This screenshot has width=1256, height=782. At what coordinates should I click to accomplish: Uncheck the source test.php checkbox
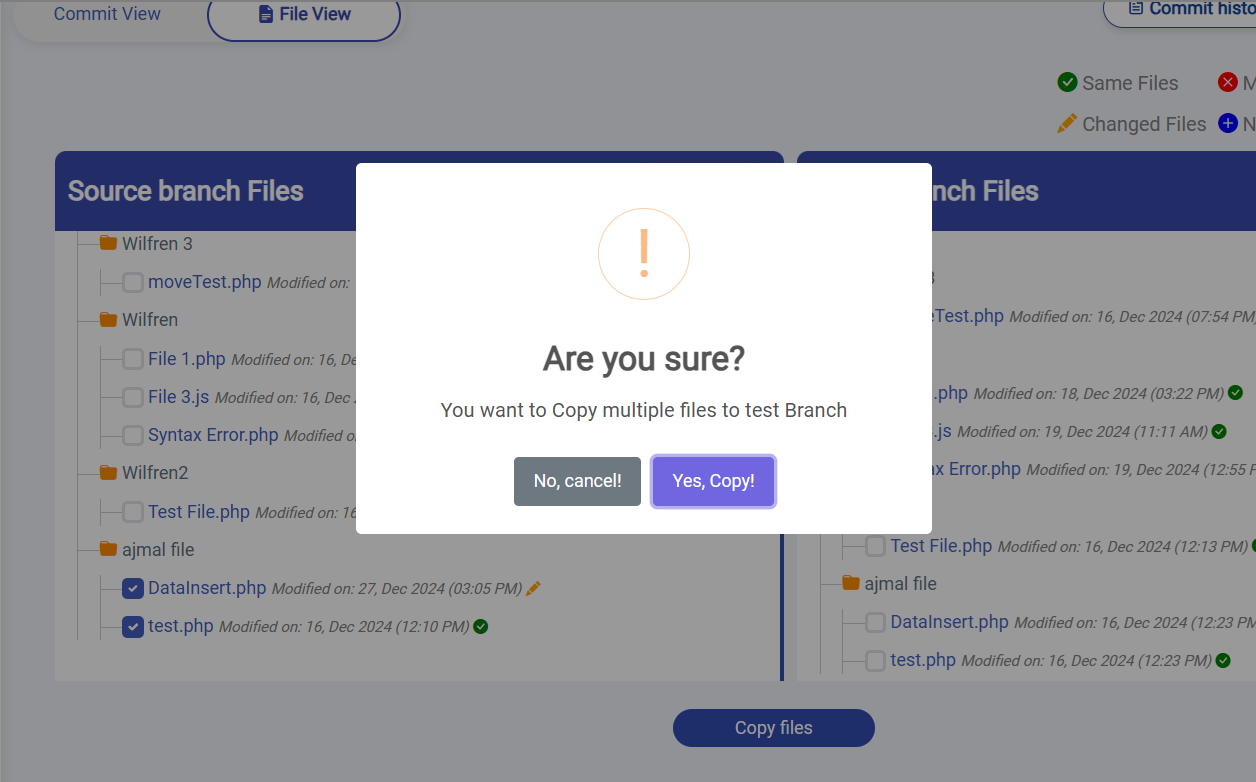point(133,627)
